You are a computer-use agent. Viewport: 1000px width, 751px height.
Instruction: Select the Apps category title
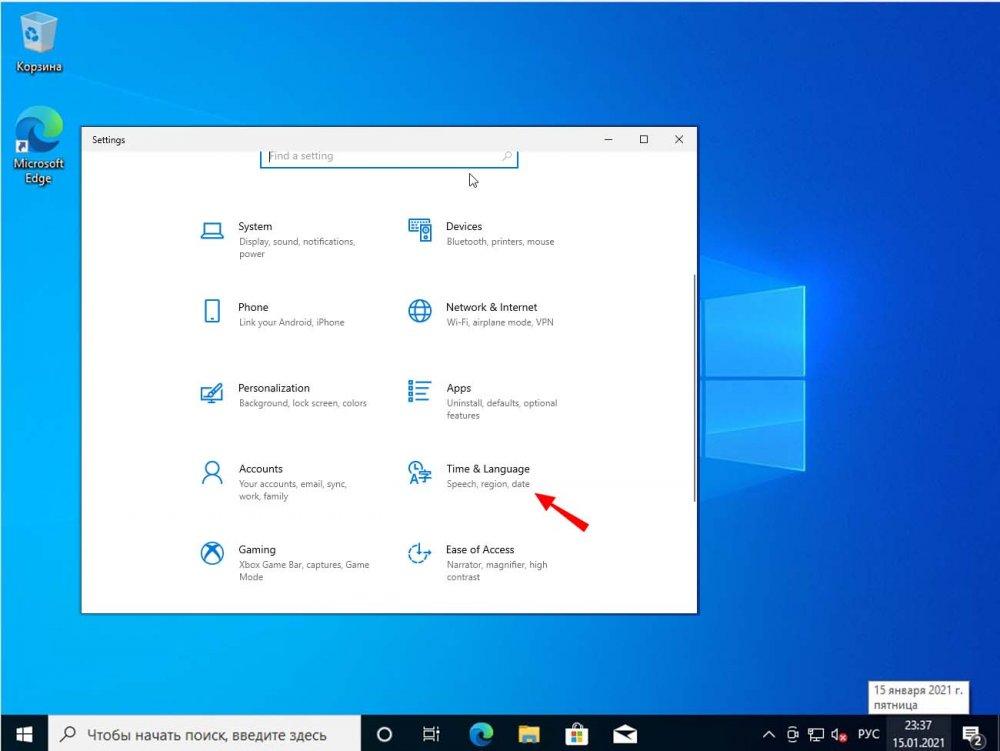pyautogui.click(x=459, y=388)
